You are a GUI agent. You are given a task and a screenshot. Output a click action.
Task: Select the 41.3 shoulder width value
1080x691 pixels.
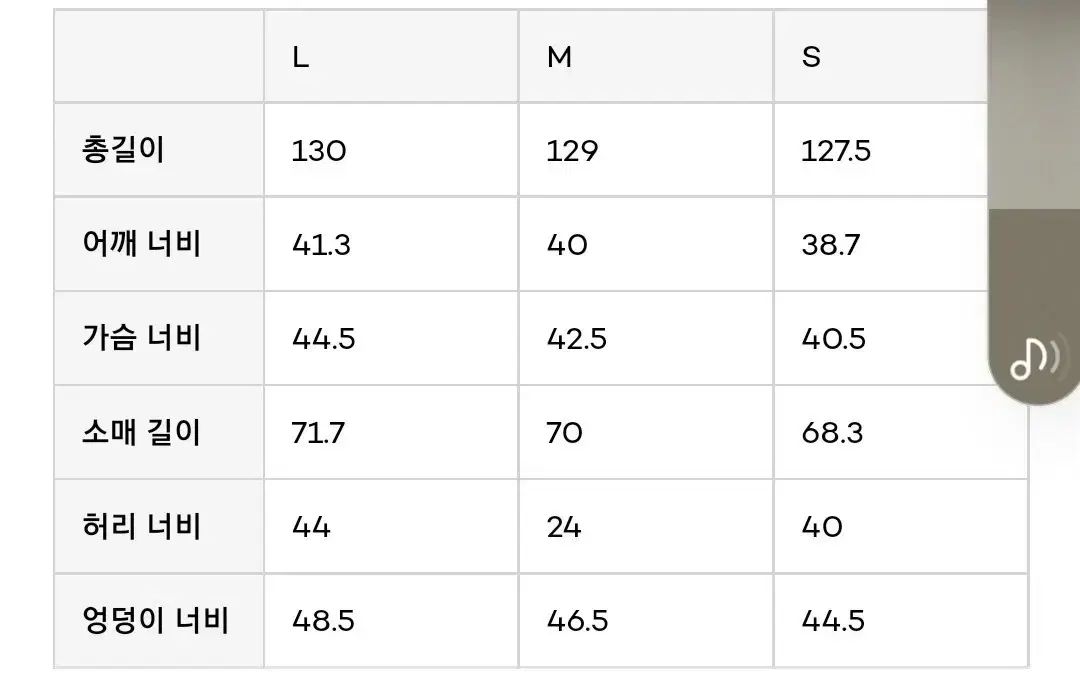[x=321, y=245]
